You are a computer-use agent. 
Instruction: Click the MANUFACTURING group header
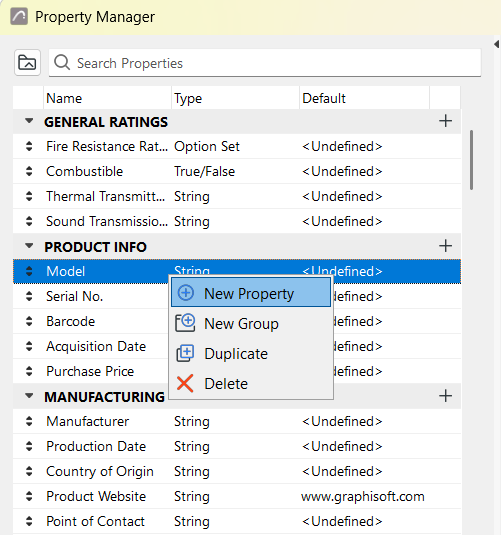coord(237,396)
